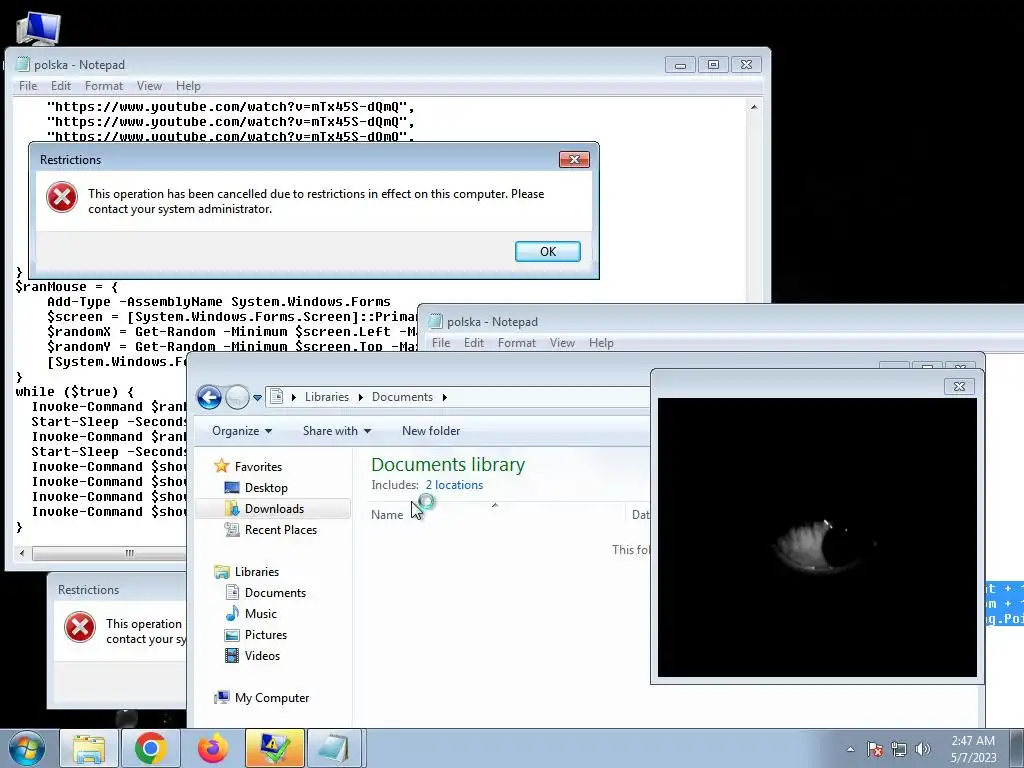1024x768 pixels.
Task: Switch to Notepad taskbar item
Action: (334, 748)
